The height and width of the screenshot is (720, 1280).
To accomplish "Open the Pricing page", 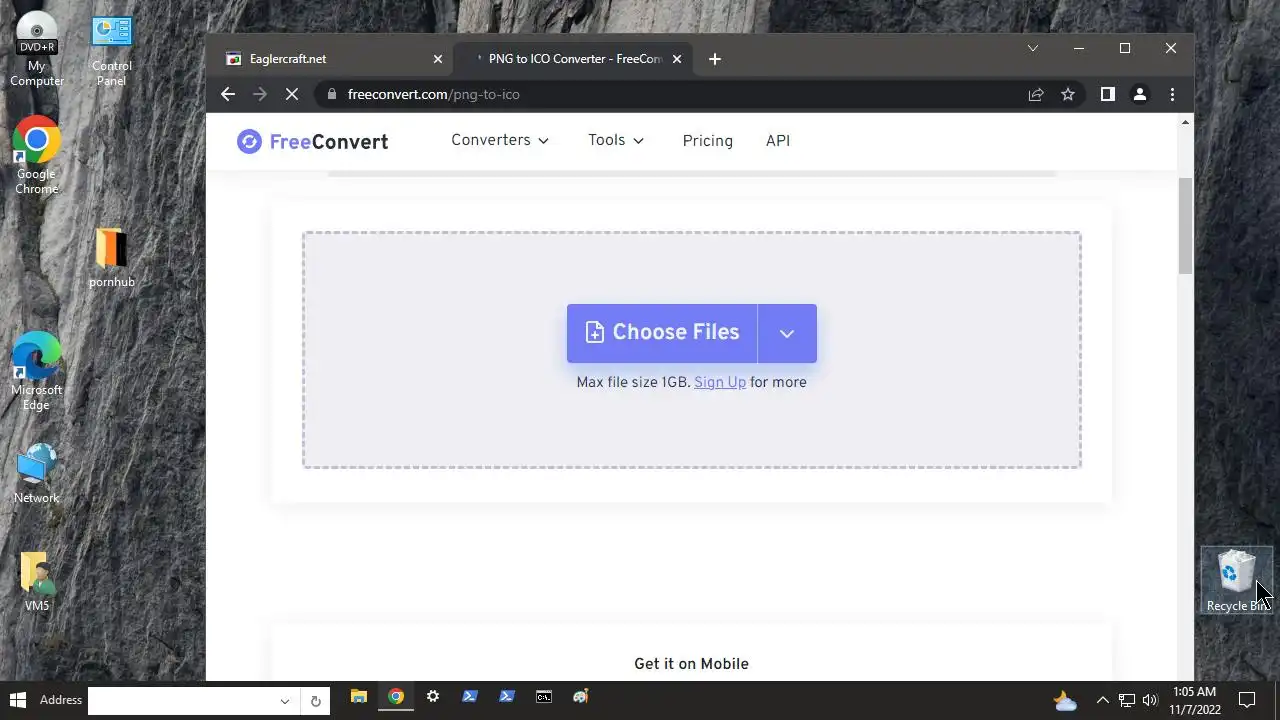I will [708, 141].
